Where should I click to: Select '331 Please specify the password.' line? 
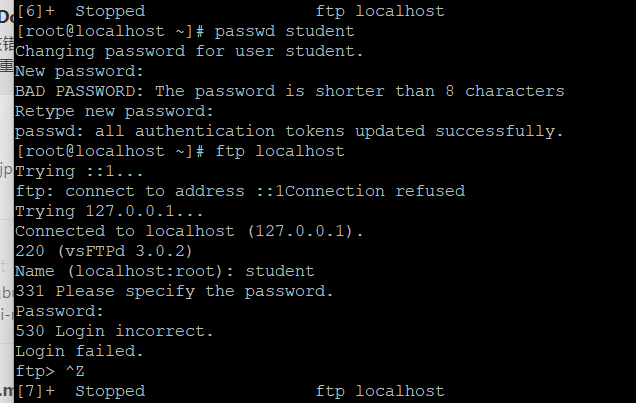(x=174, y=292)
